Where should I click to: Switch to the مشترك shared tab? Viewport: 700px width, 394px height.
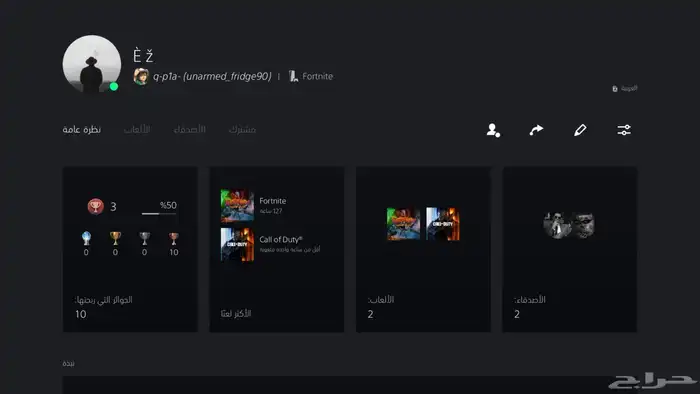coord(242,129)
